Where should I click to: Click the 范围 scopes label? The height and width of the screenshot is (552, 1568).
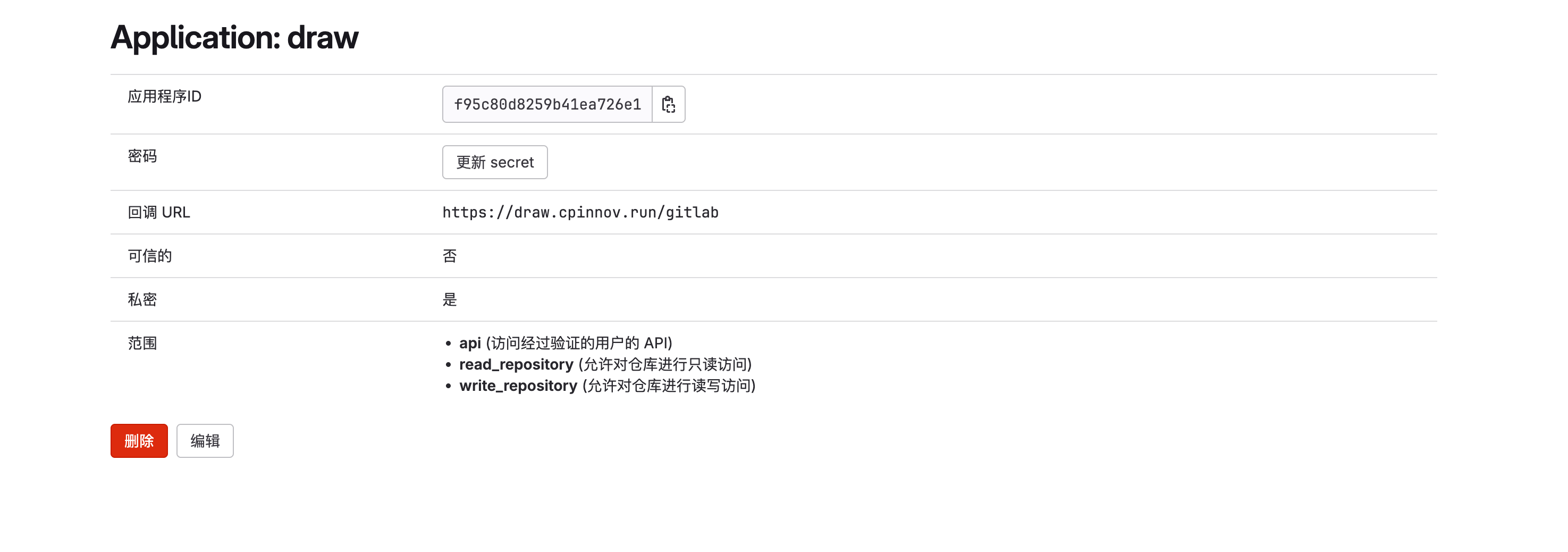(142, 343)
